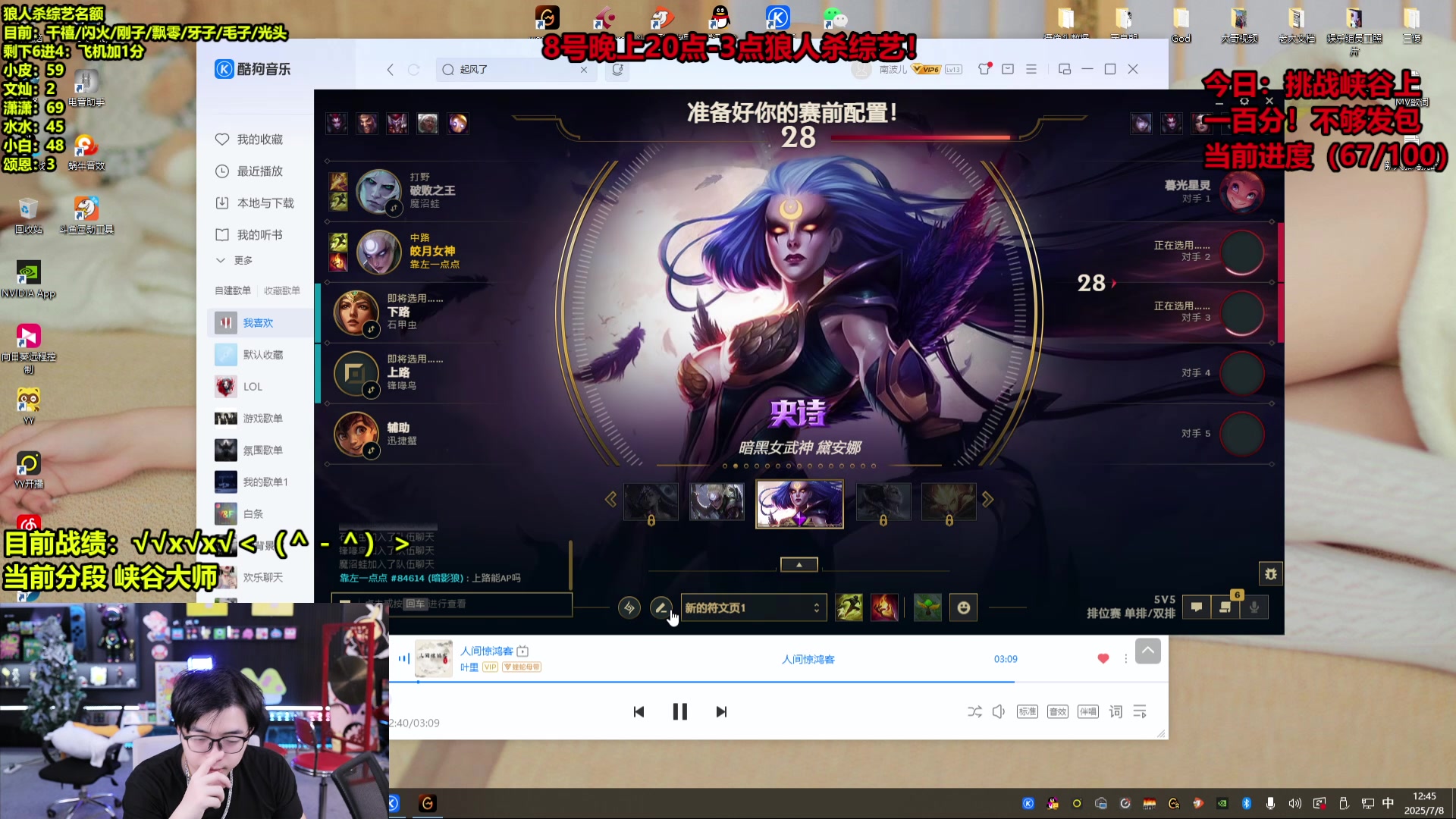Open the League chat bubble button
Viewport: 1456px width, 819px height.
click(1196, 607)
